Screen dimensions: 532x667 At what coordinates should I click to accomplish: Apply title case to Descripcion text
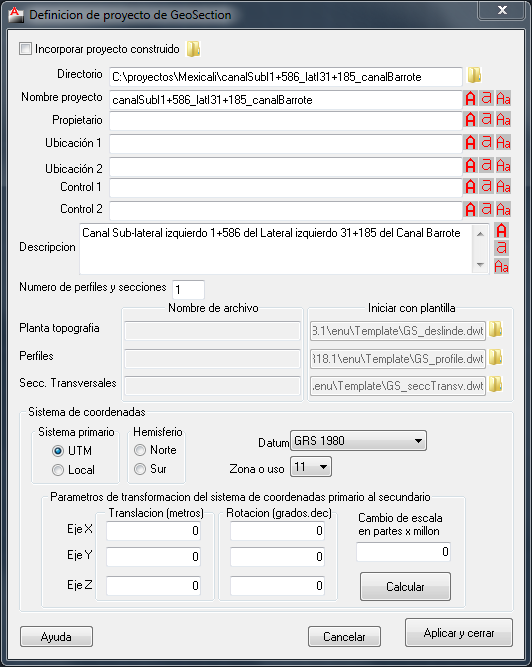click(502, 267)
